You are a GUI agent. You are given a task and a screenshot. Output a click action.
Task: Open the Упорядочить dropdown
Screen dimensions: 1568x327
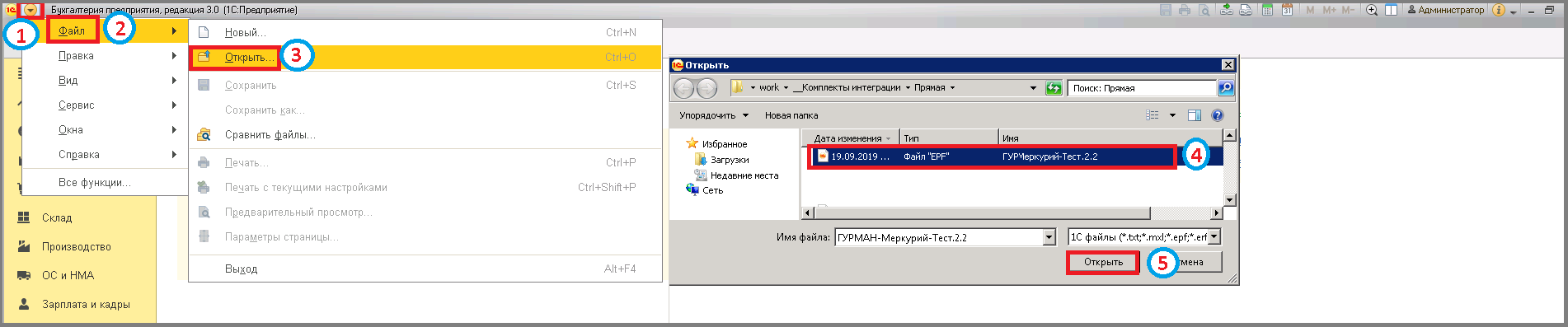coord(714,115)
